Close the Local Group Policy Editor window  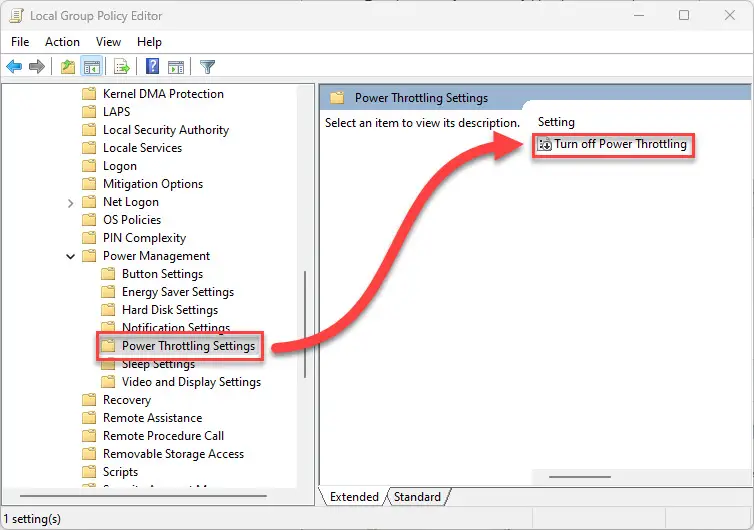tap(729, 15)
